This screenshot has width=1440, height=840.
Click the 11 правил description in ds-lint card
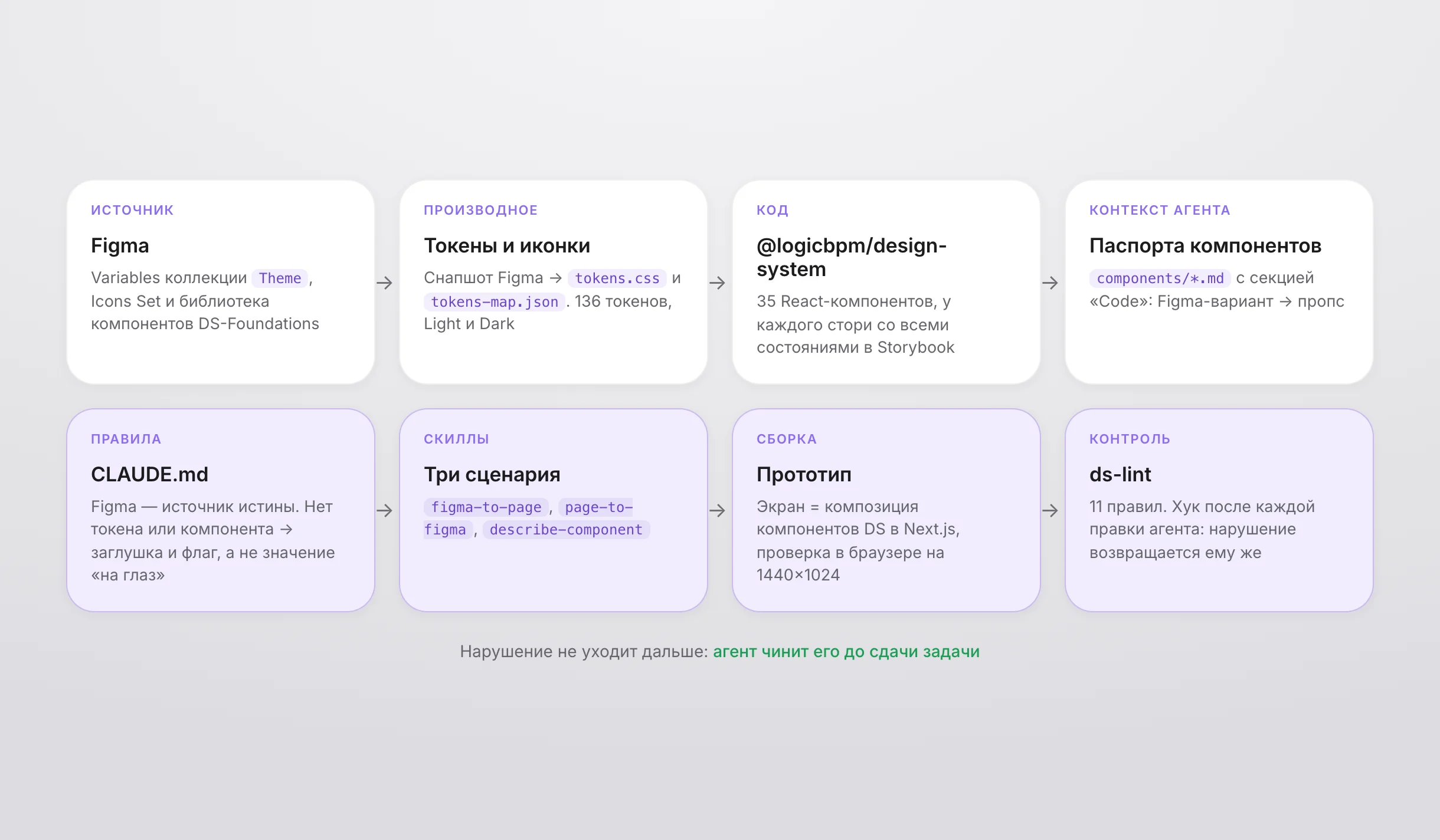(1202, 529)
